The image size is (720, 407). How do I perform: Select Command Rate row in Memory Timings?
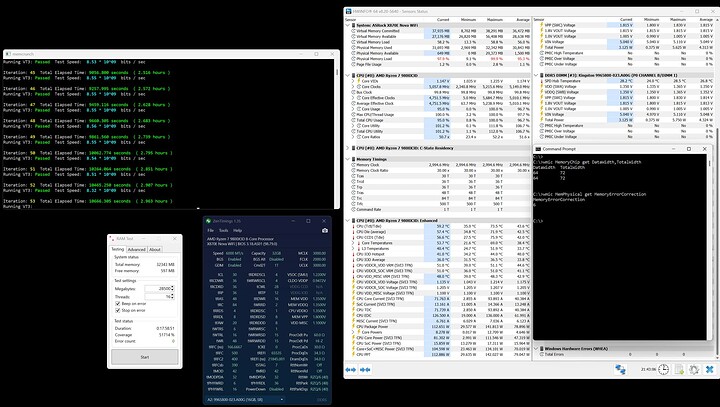tap(438, 209)
